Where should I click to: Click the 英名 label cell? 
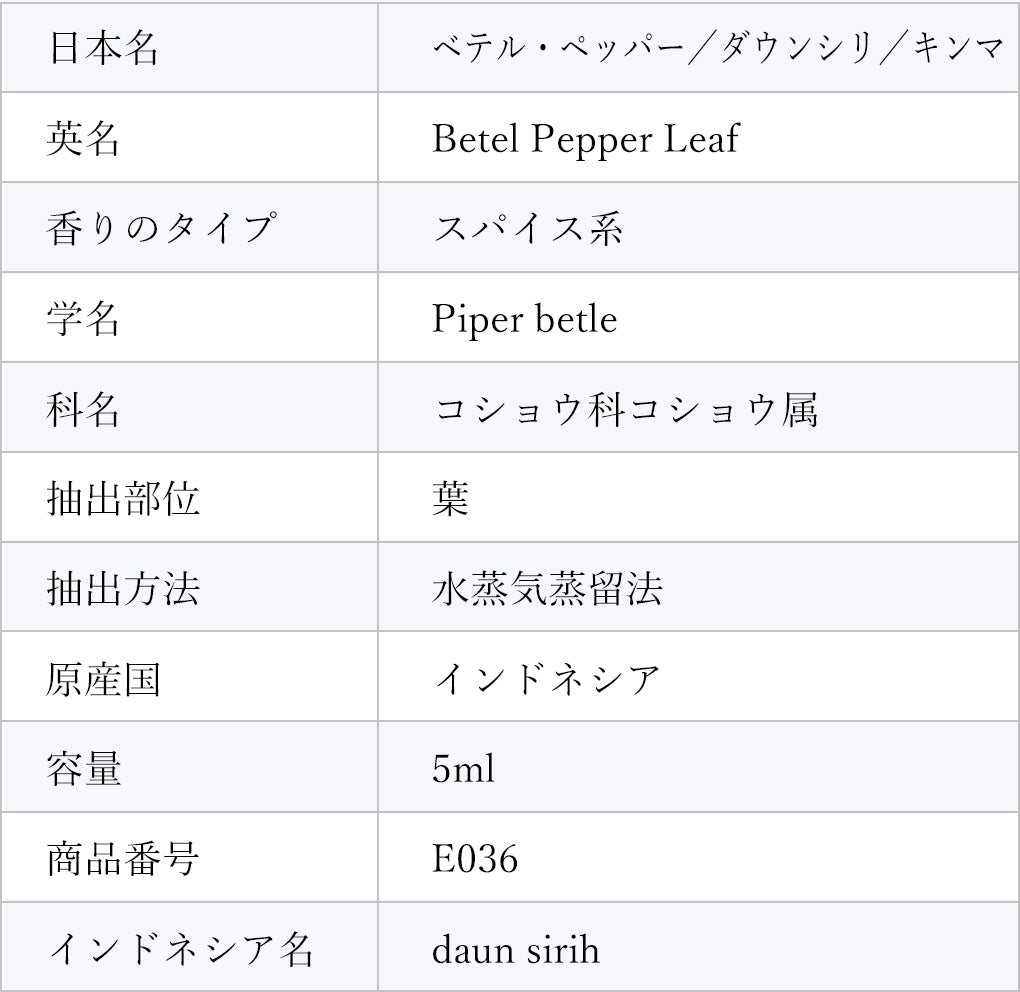coord(83,138)
